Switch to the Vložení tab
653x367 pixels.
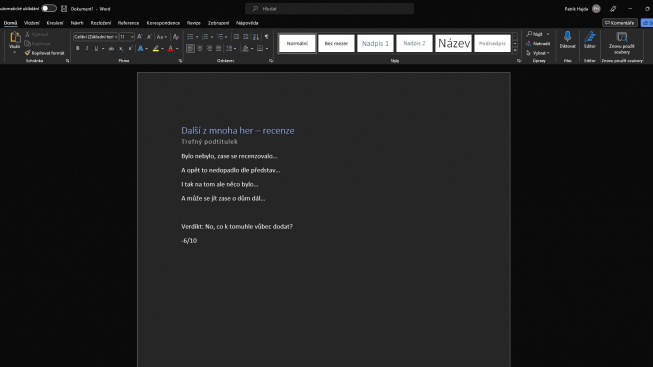[32, 23]
